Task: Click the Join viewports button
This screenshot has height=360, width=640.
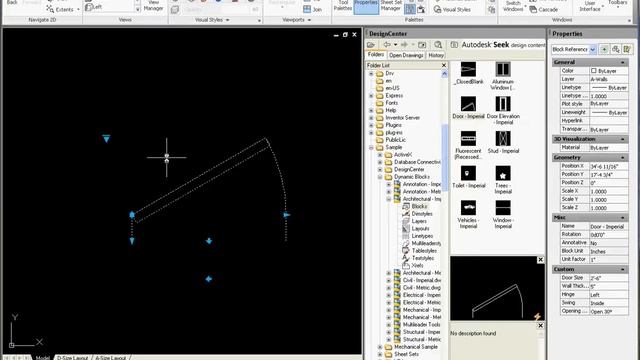Action: (313, 9)
